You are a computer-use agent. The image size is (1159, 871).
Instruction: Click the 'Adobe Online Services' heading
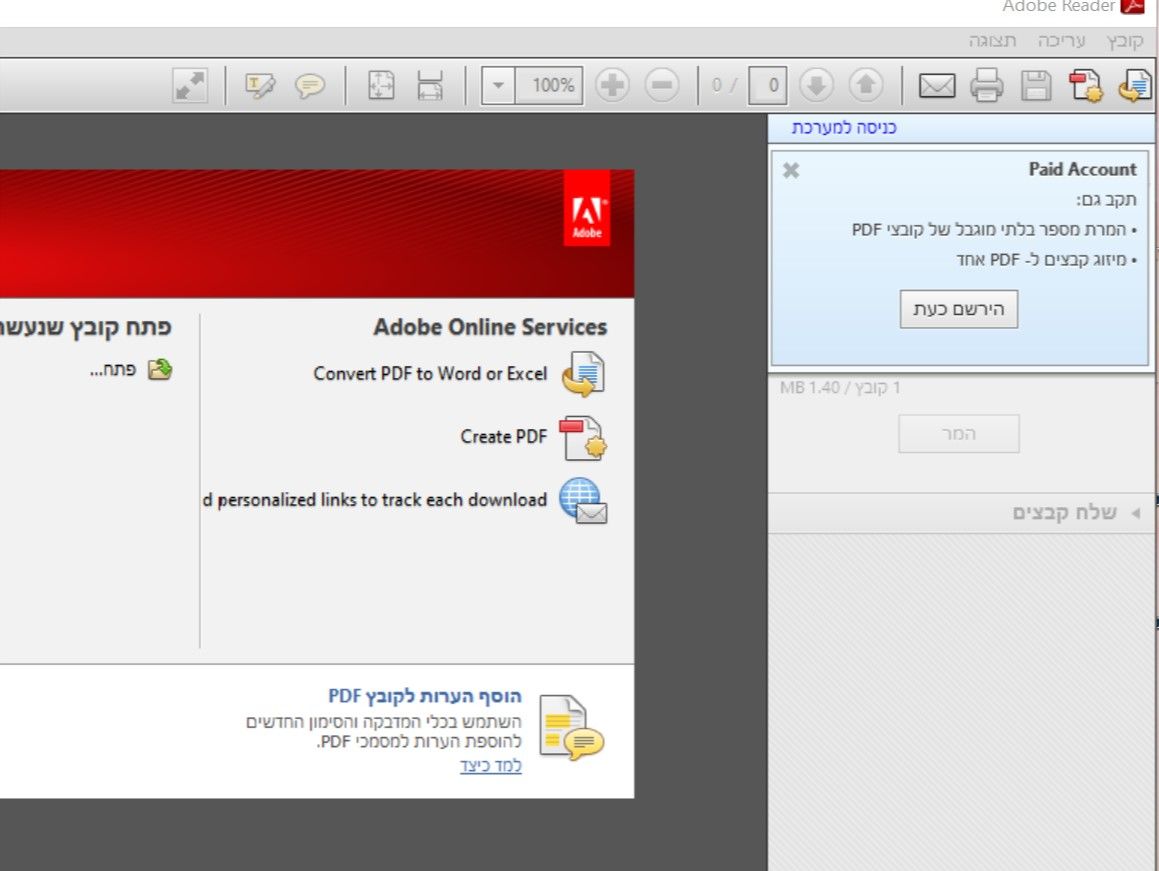[x=490, y=327]
